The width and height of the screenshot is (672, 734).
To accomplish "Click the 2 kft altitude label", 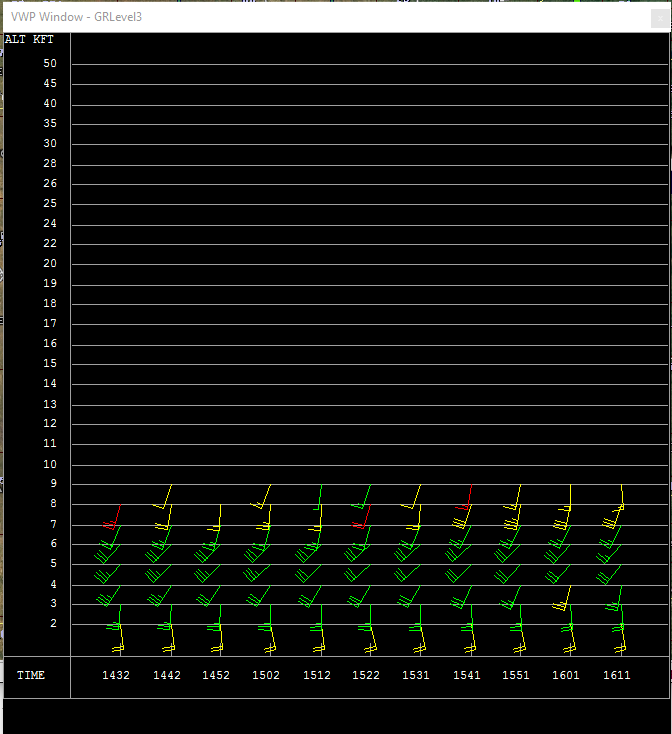I will (x=53, y=624).
